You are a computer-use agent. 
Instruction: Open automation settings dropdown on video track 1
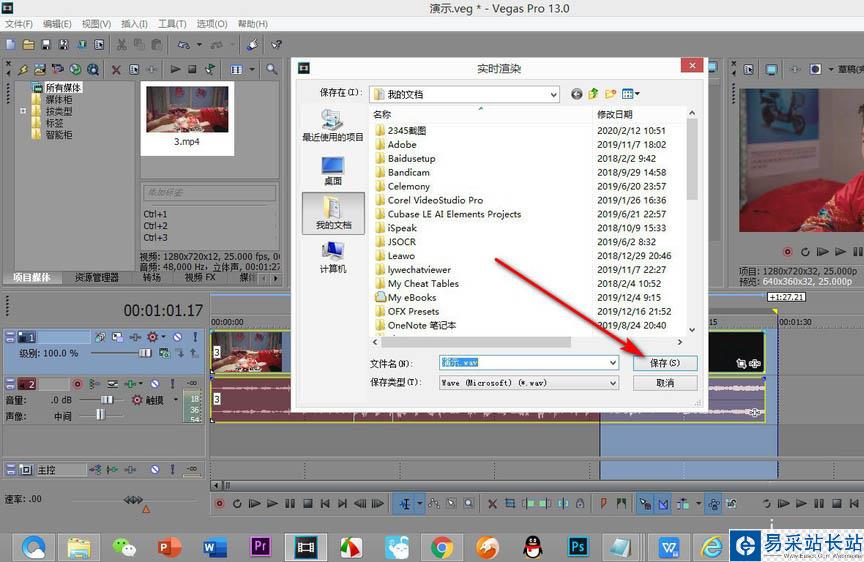[x=164, y=337]
